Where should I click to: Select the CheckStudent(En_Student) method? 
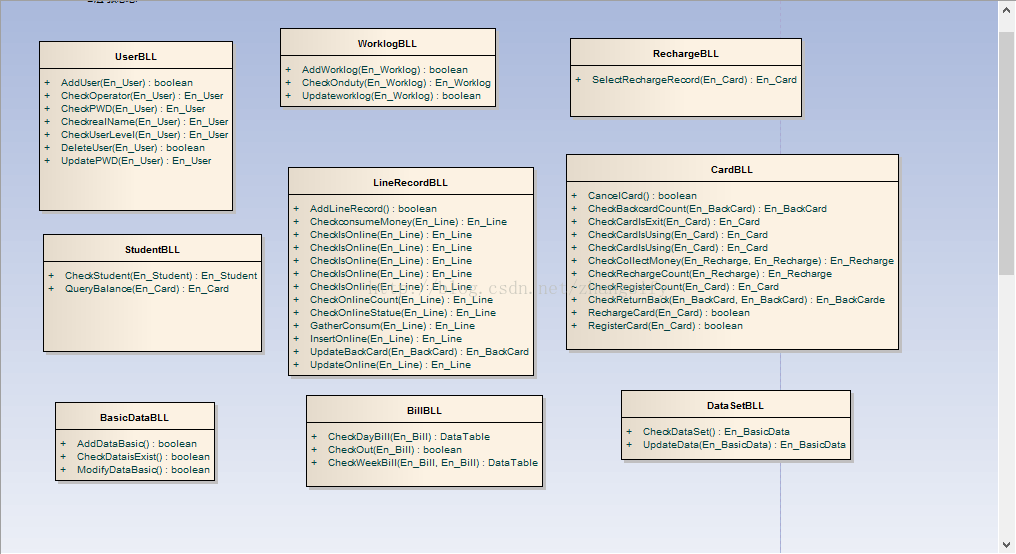coord(161,275)
